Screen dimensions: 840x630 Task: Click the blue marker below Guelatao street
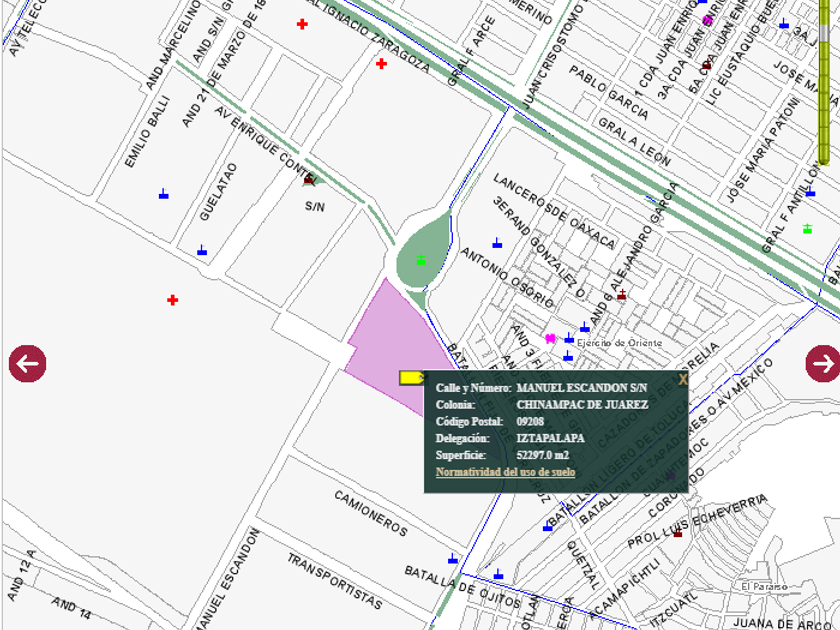(x=202, y=250)
